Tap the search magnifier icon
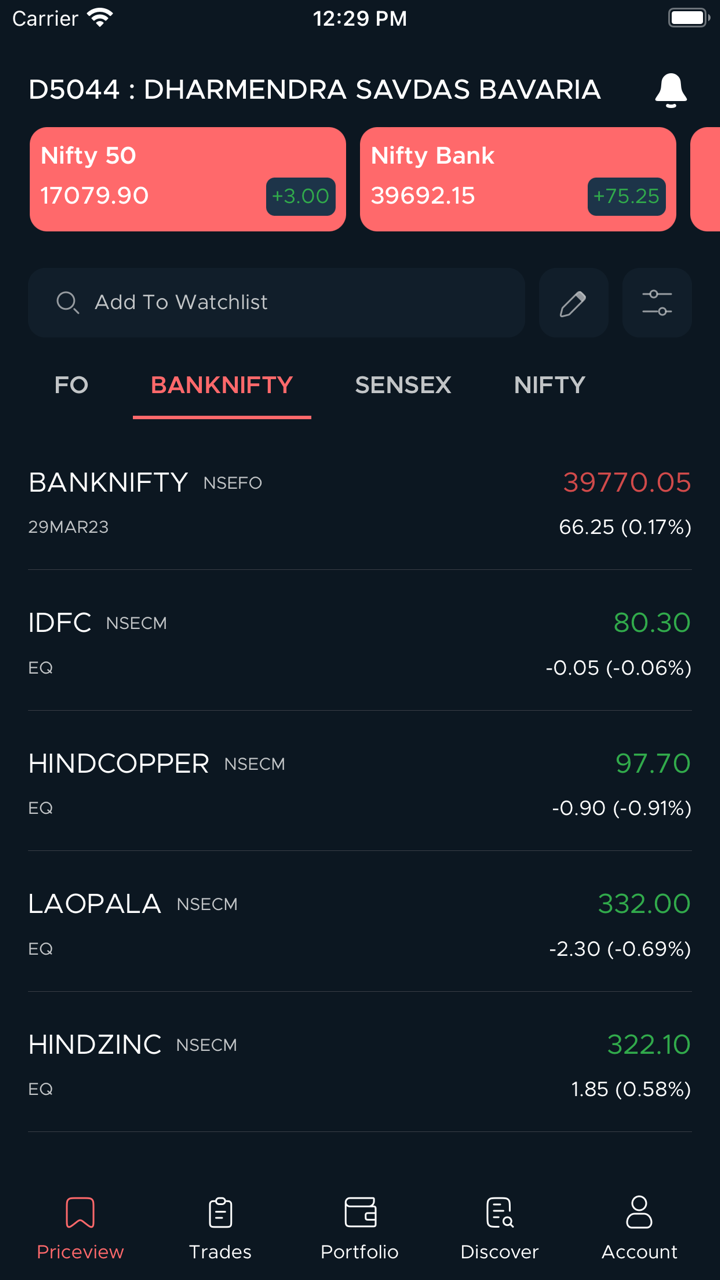 [x=67, y=303]
